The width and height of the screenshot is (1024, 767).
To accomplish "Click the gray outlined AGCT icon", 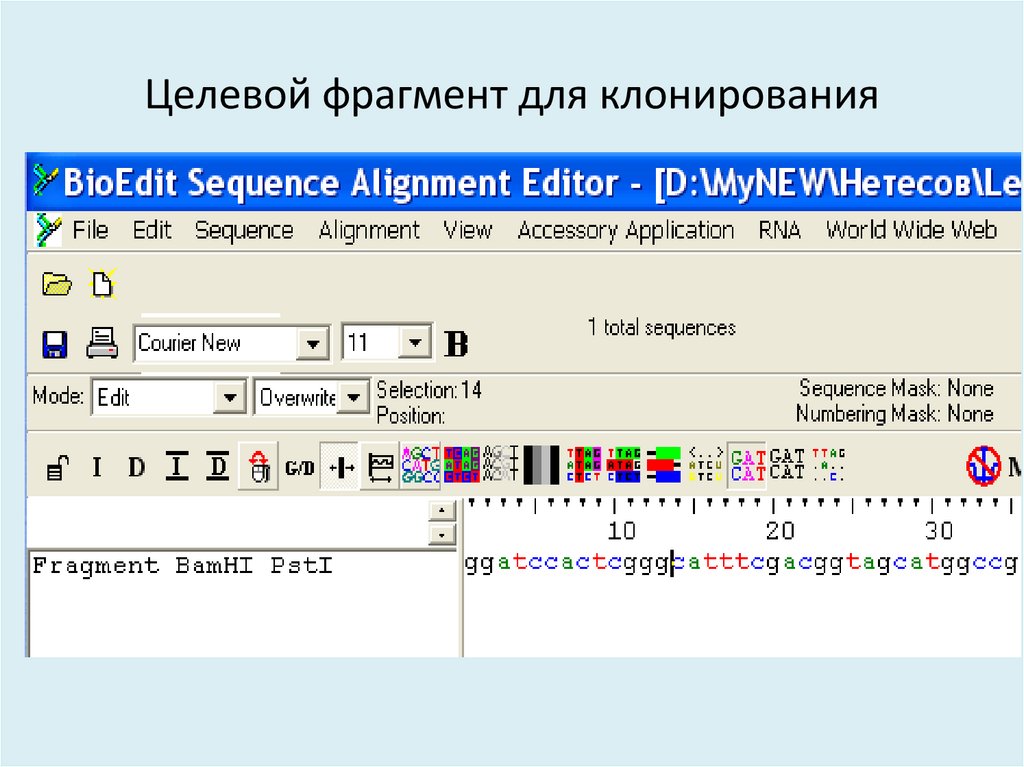I will click(x=501, y=465).
